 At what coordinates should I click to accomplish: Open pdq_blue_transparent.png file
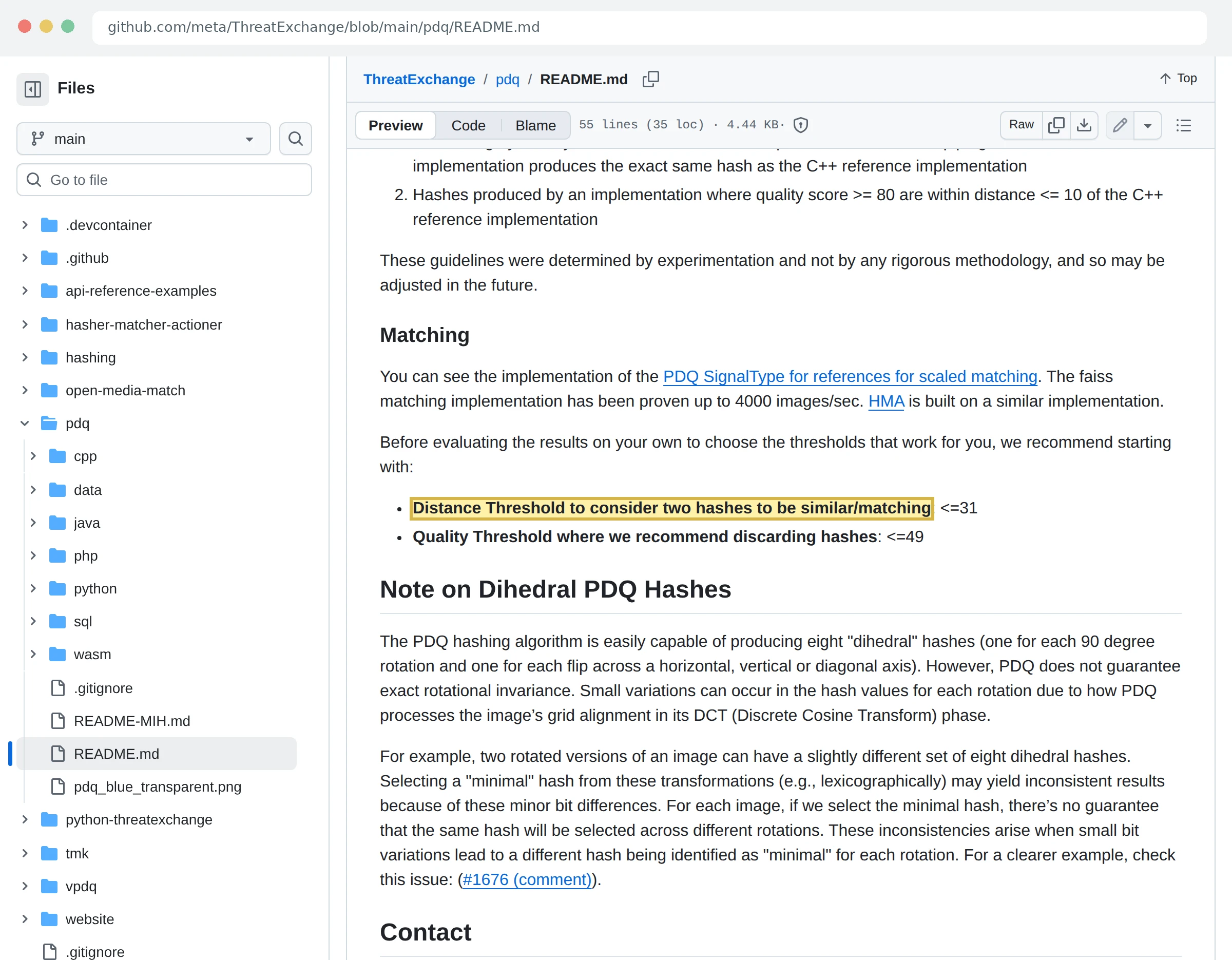[x=158, y=787]
